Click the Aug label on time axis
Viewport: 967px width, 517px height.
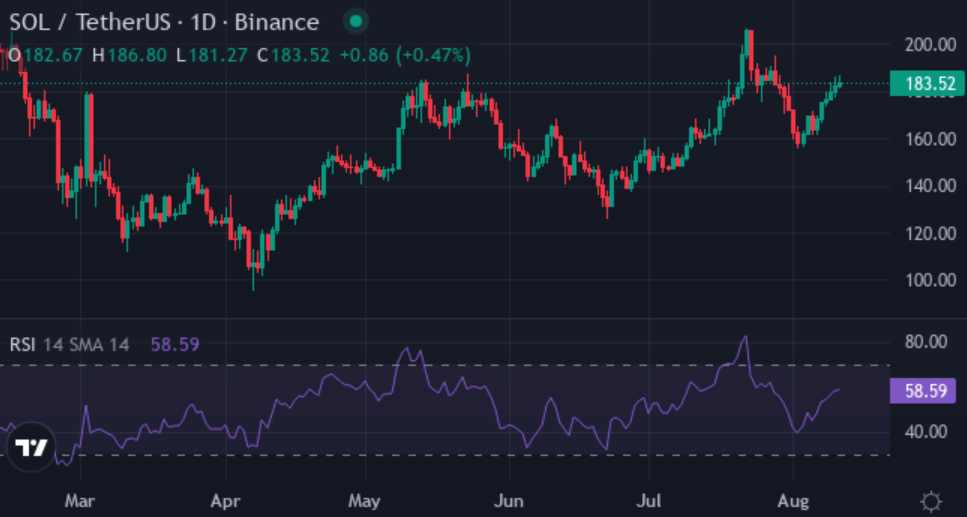point(793,501)
